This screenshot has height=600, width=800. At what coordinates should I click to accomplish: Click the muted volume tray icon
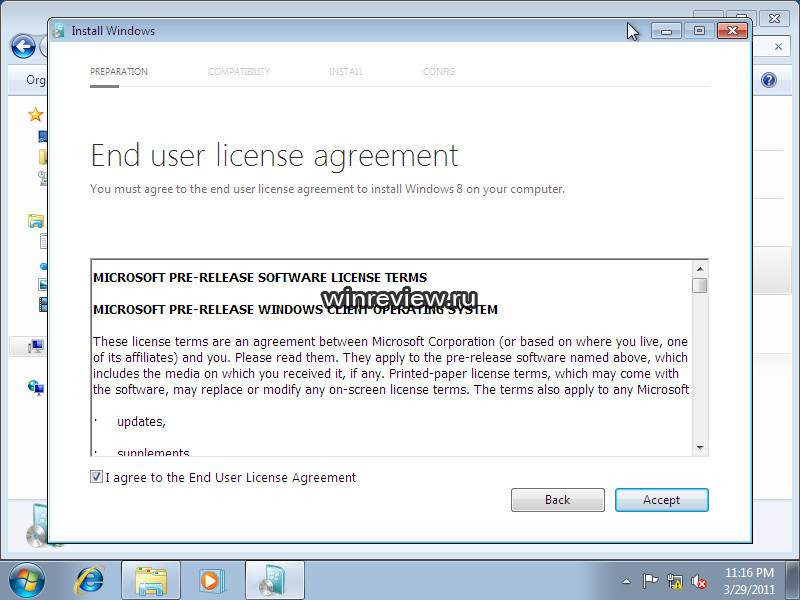click(x=699, y=581)
